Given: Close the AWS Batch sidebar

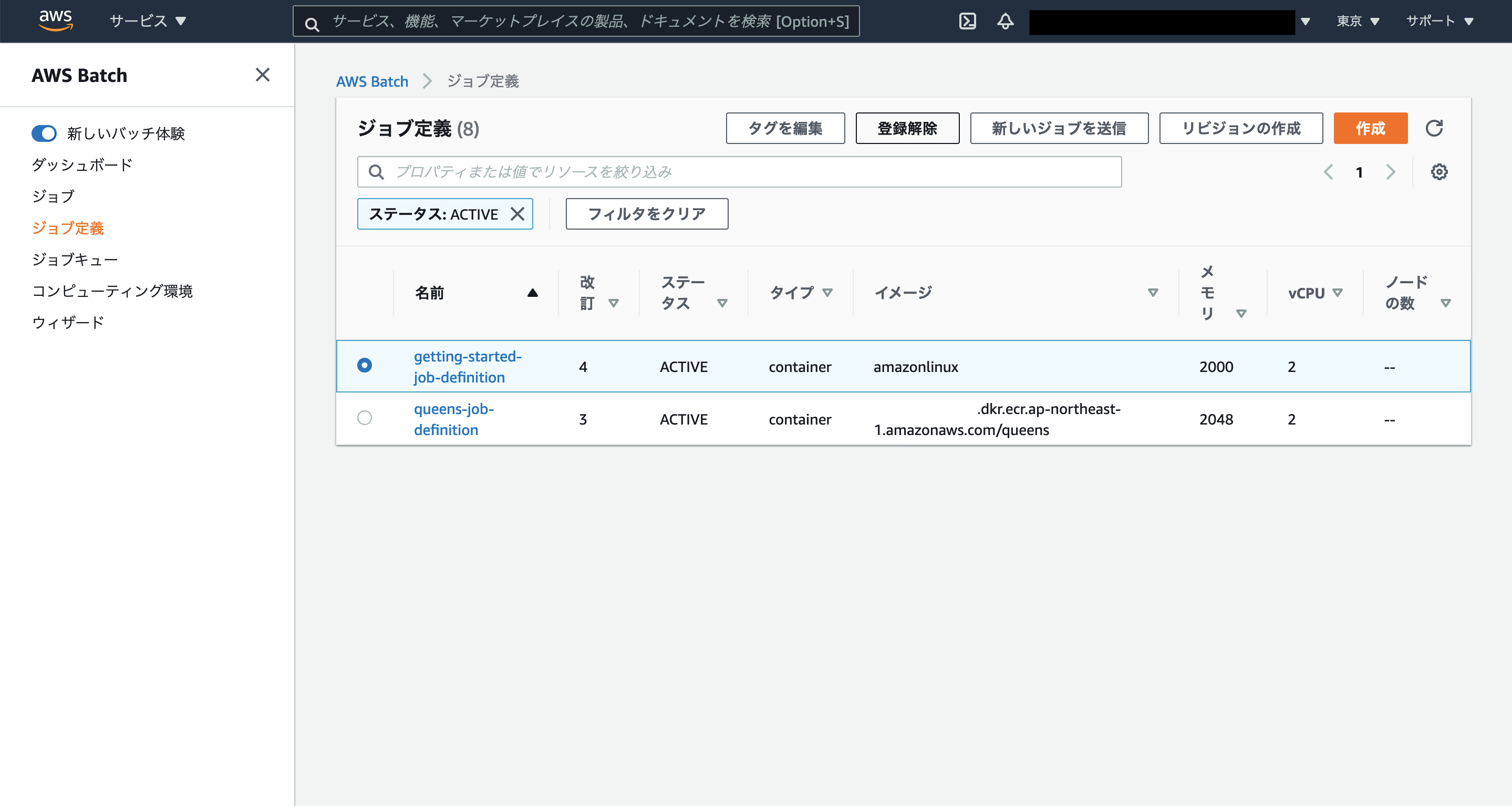Looking at the screenshot, I should (262, 75).
